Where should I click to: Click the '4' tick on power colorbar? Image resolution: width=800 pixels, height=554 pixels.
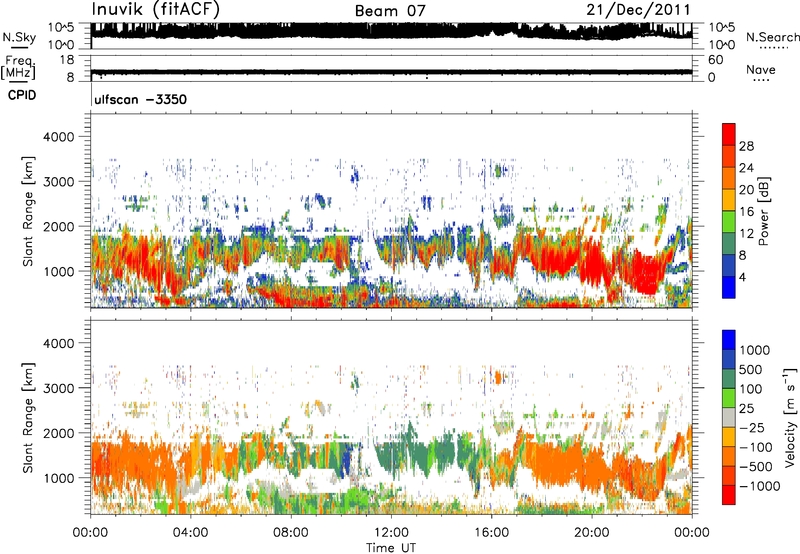click(742, 278)
